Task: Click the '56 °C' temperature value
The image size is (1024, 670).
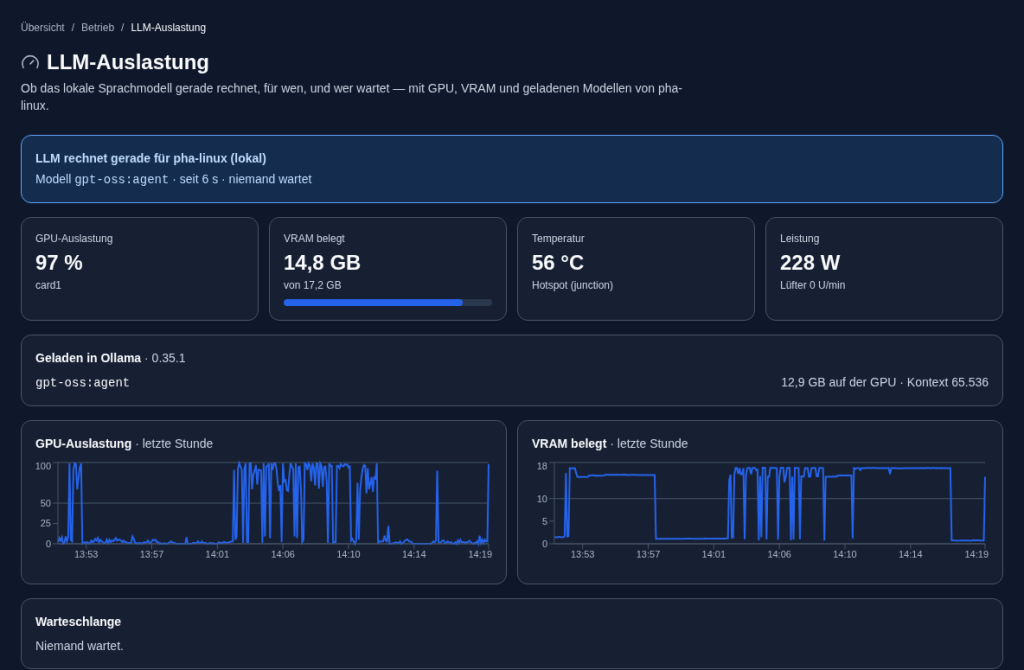Action: pos(558,263)
